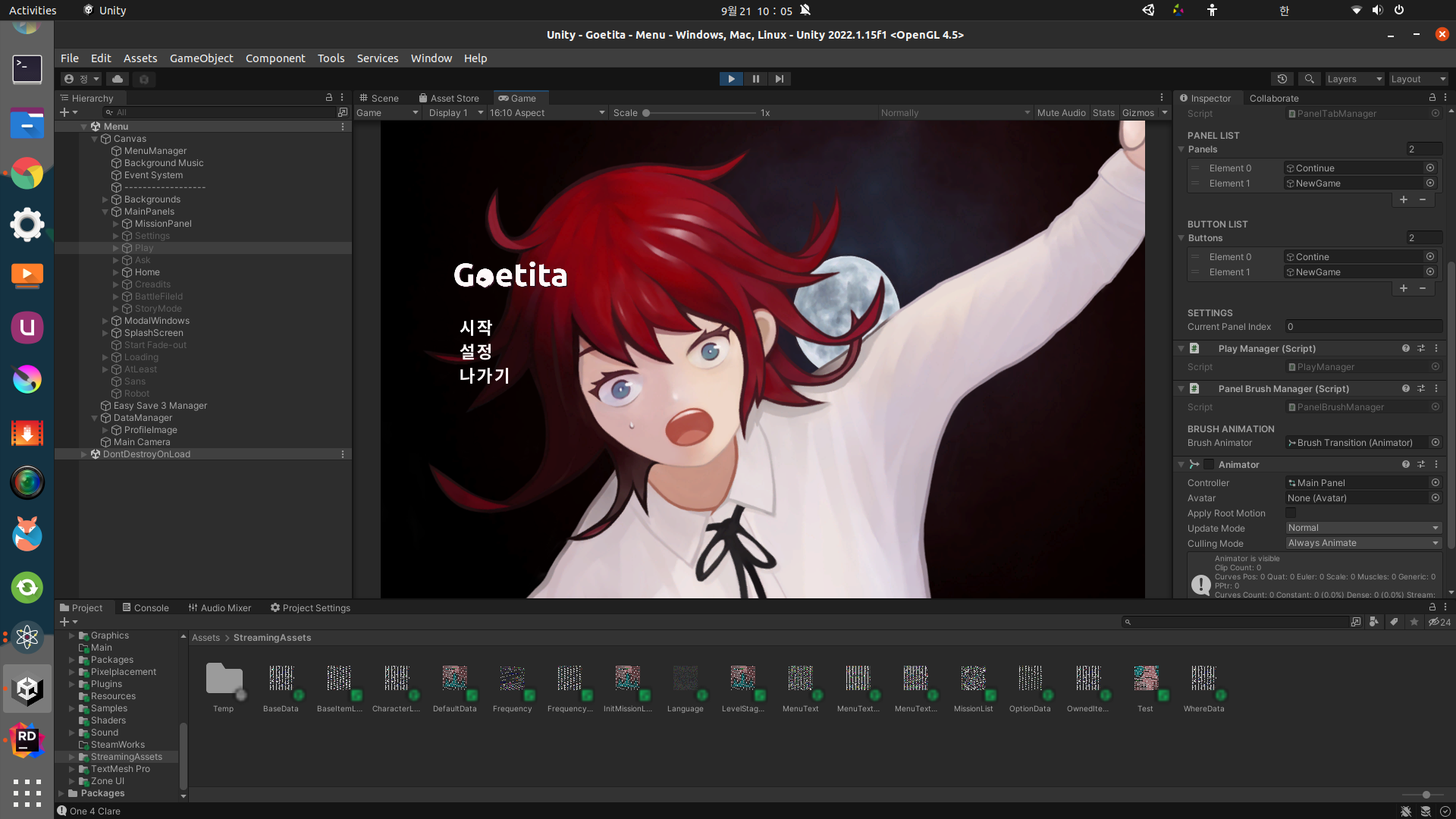Toggle Animator component enabled checkbox
Image resolution: width=1456 pixels, height=819 pixels.
pyautogui.click(x=1209, y=464)
